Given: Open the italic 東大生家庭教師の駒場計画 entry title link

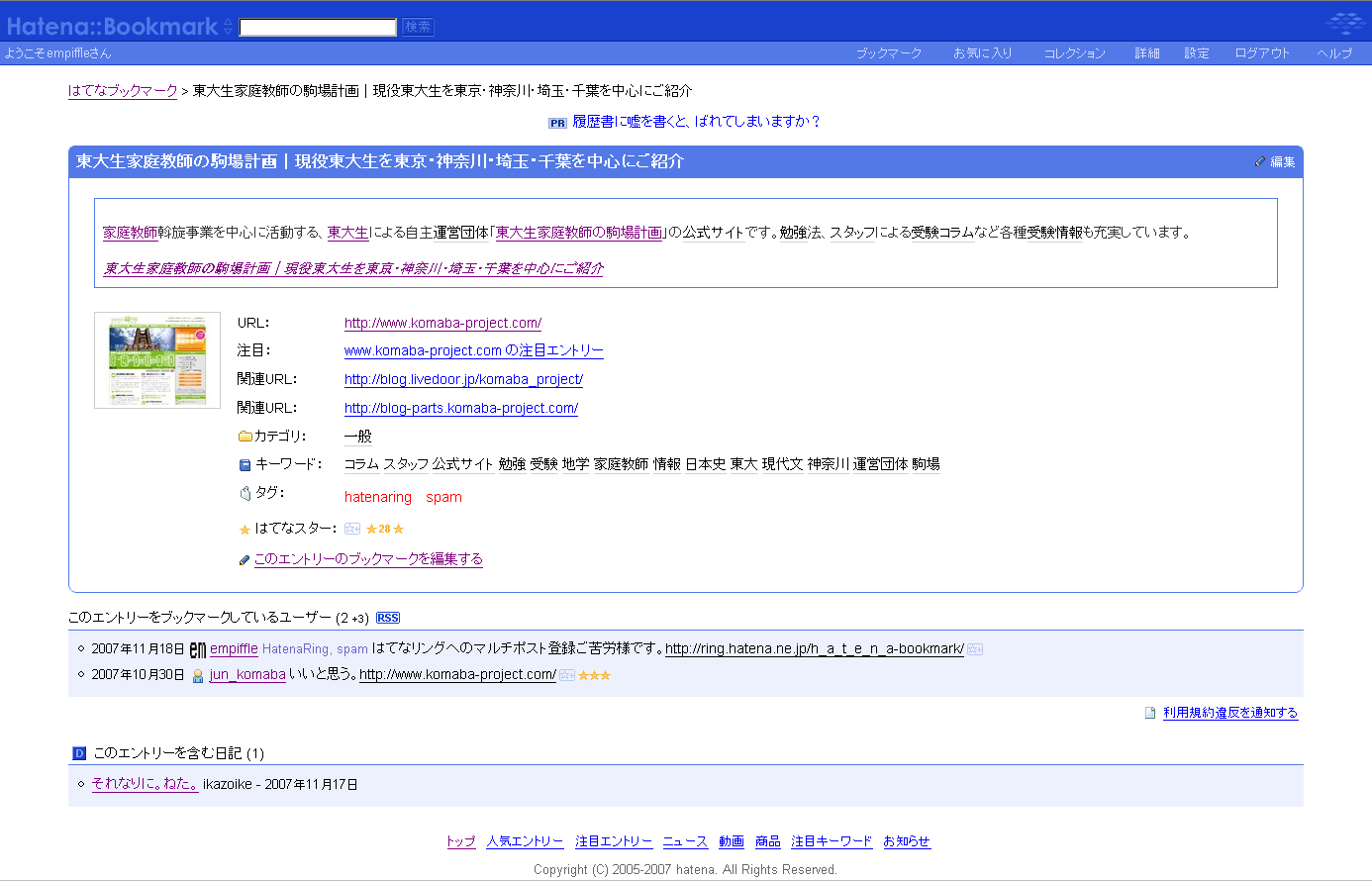Looking at the screenshot, I should click(x=353, y=268).
